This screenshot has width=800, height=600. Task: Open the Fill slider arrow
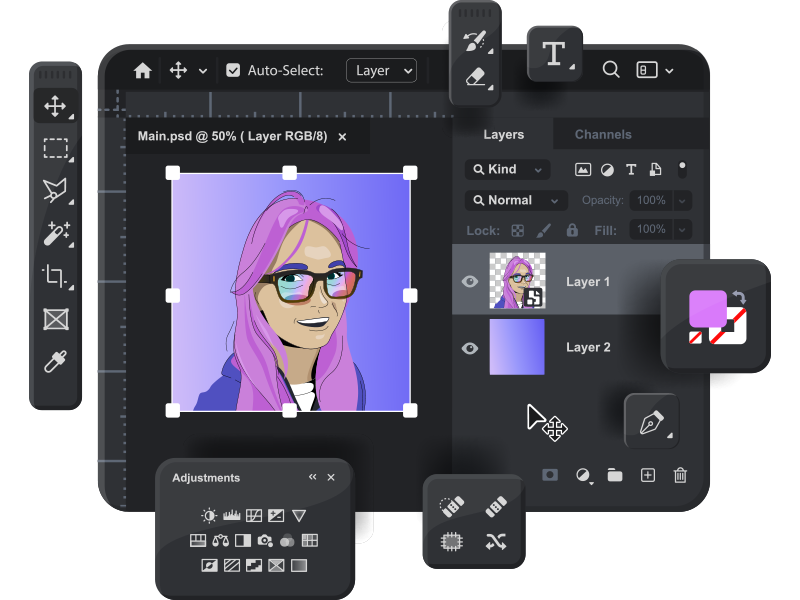[x=682, y=230]
